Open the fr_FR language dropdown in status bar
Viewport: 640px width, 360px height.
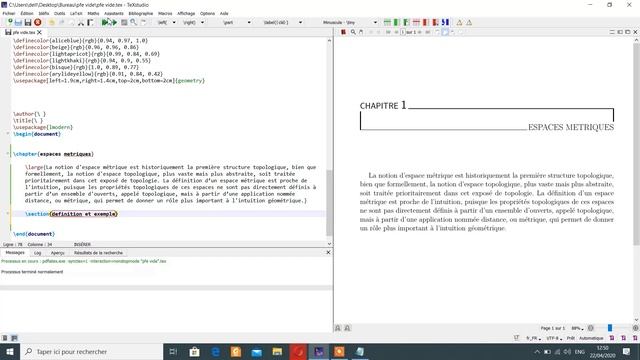(x=533, y=338)
